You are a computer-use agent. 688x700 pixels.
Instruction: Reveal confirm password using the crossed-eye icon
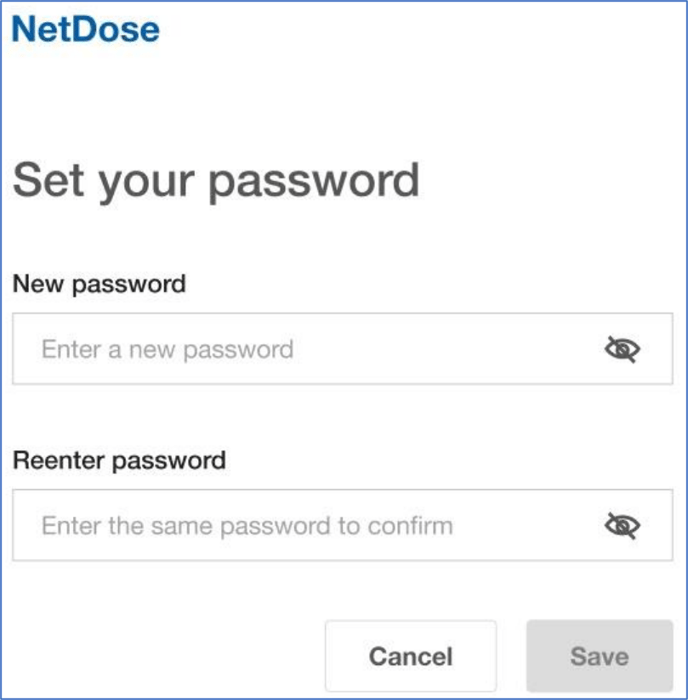(622, 525)
